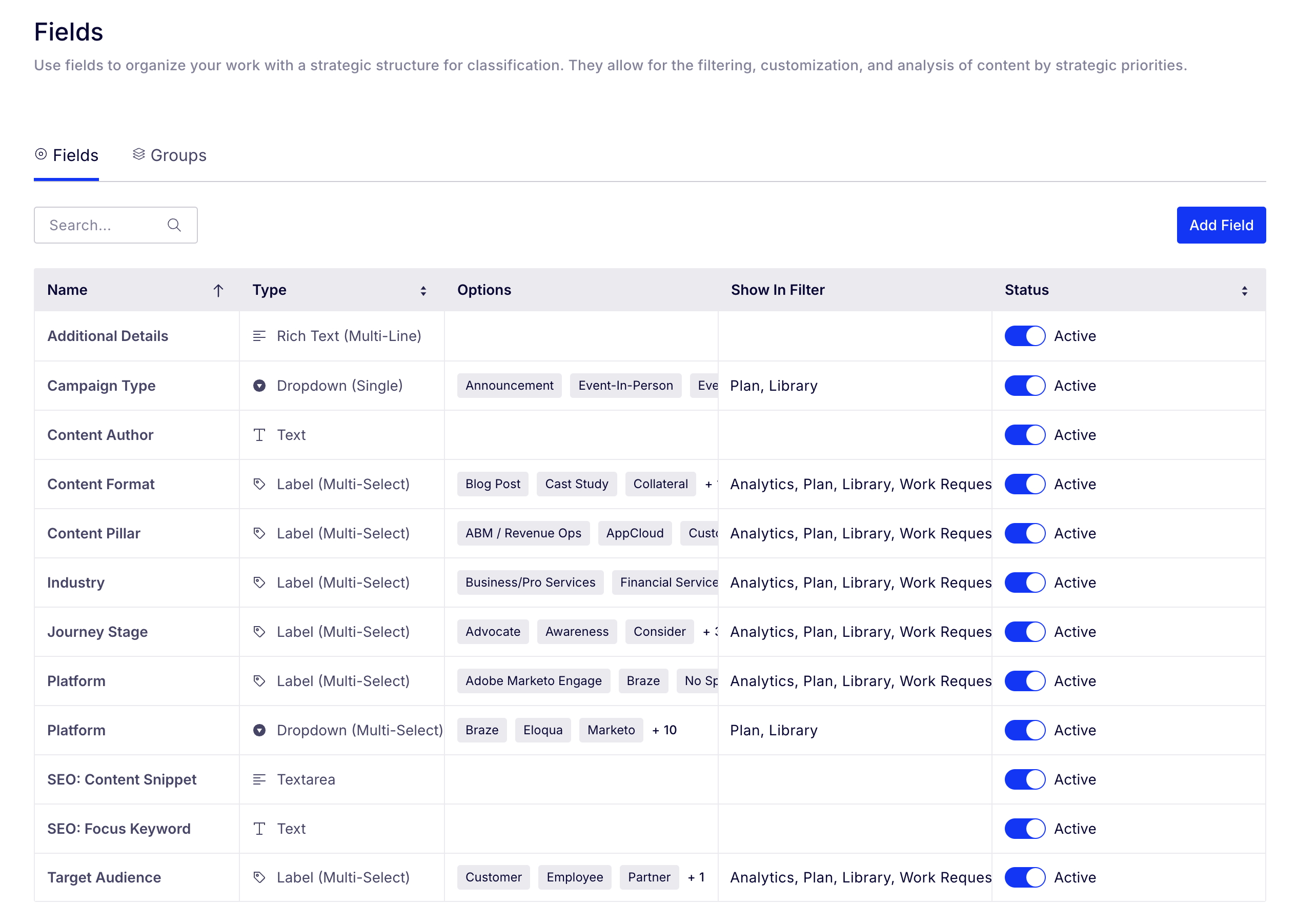
Task: Click the Dropdown (Multi-Select) icon in Platform row
Action: 259,731
